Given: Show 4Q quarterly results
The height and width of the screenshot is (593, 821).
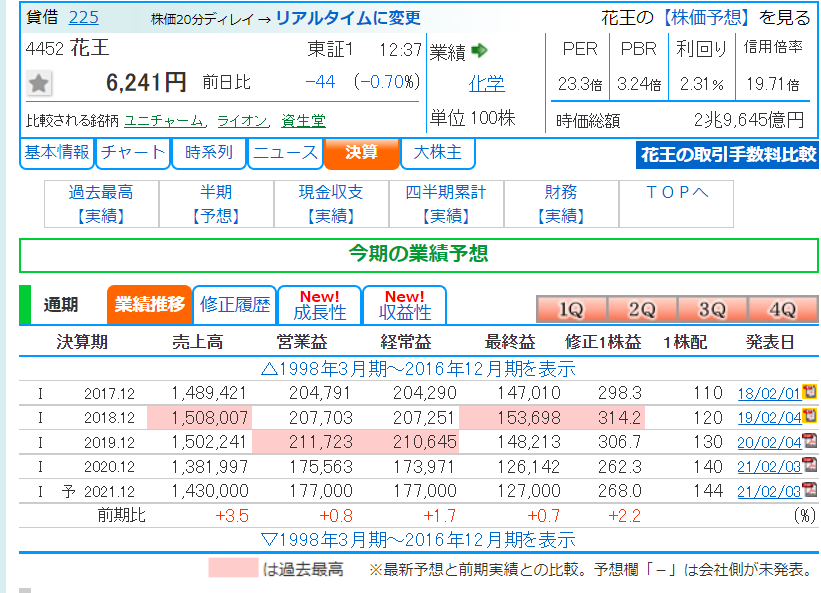Looking at the screenshot, I should pos(783,309).
